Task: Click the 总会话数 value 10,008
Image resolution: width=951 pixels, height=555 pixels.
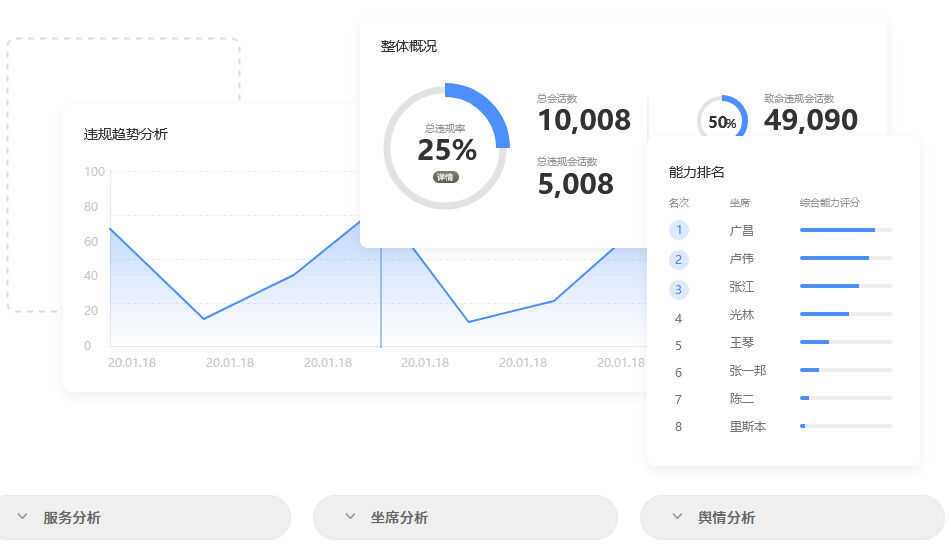Action: 584,121
